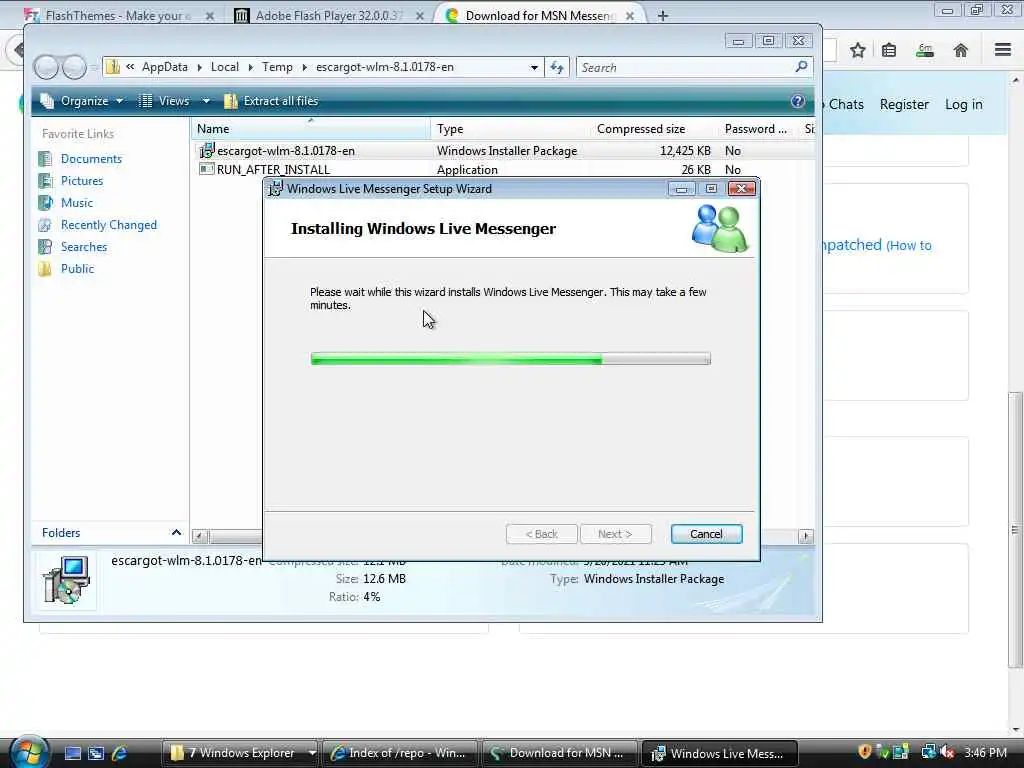This screenshot has width=1024, height=768.
Task: Click the system clock 3:46 PM
Action: click(985, 753)
